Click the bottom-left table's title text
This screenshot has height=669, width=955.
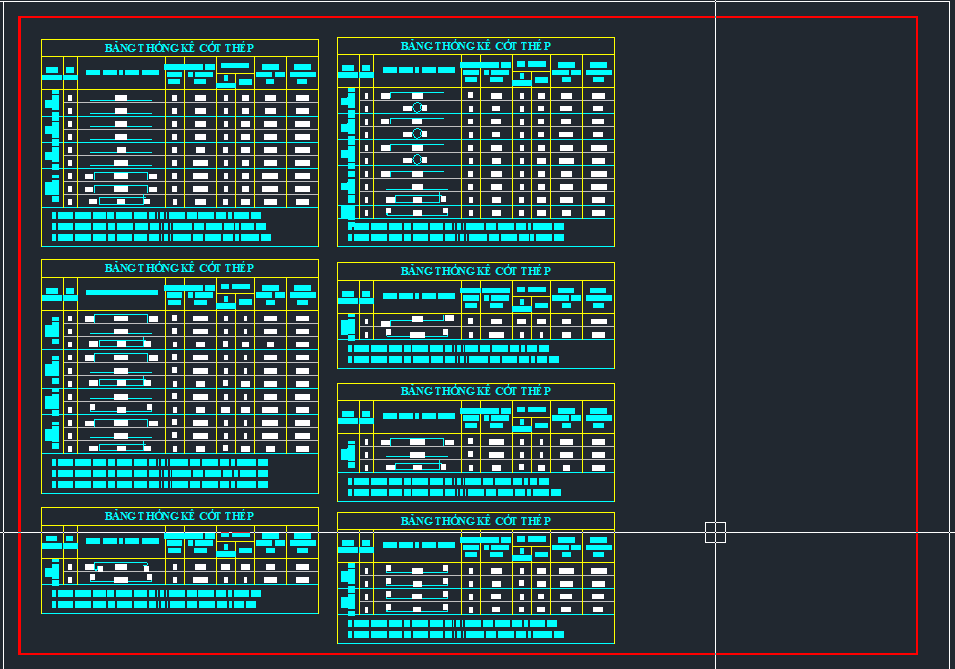[x=180, y=516]
